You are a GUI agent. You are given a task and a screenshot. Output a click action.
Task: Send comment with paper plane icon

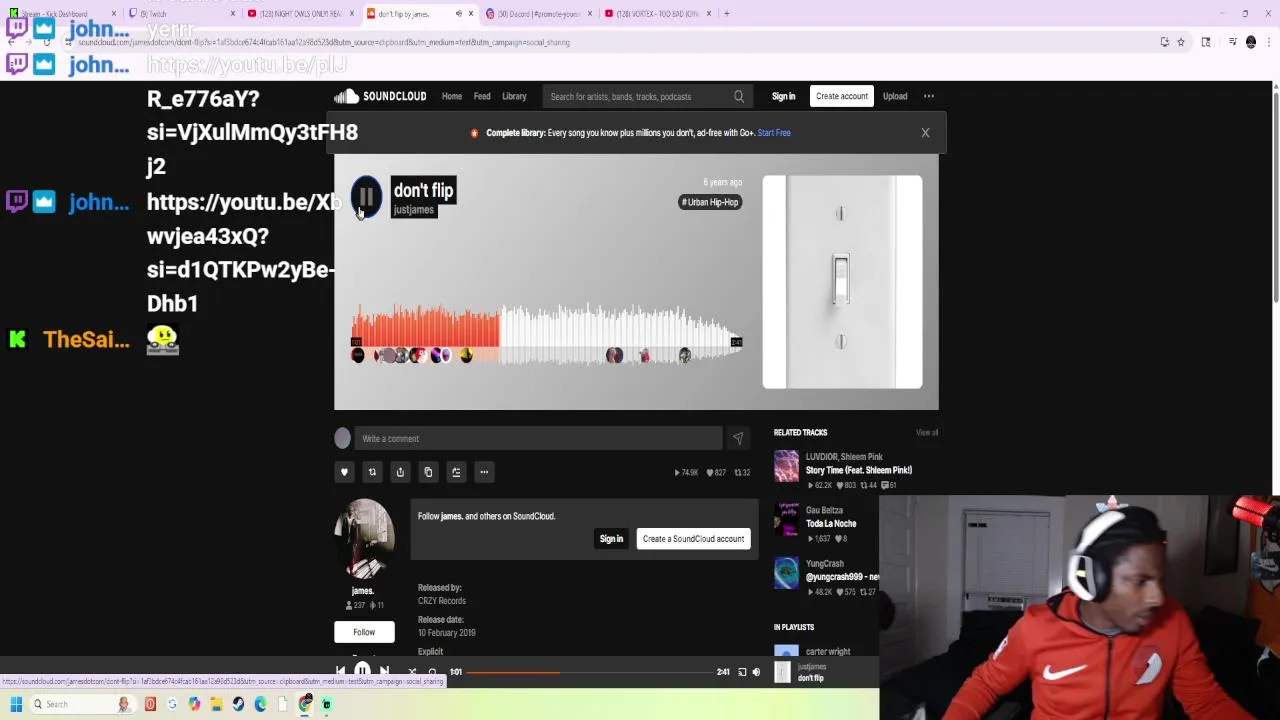coord(738,438)
